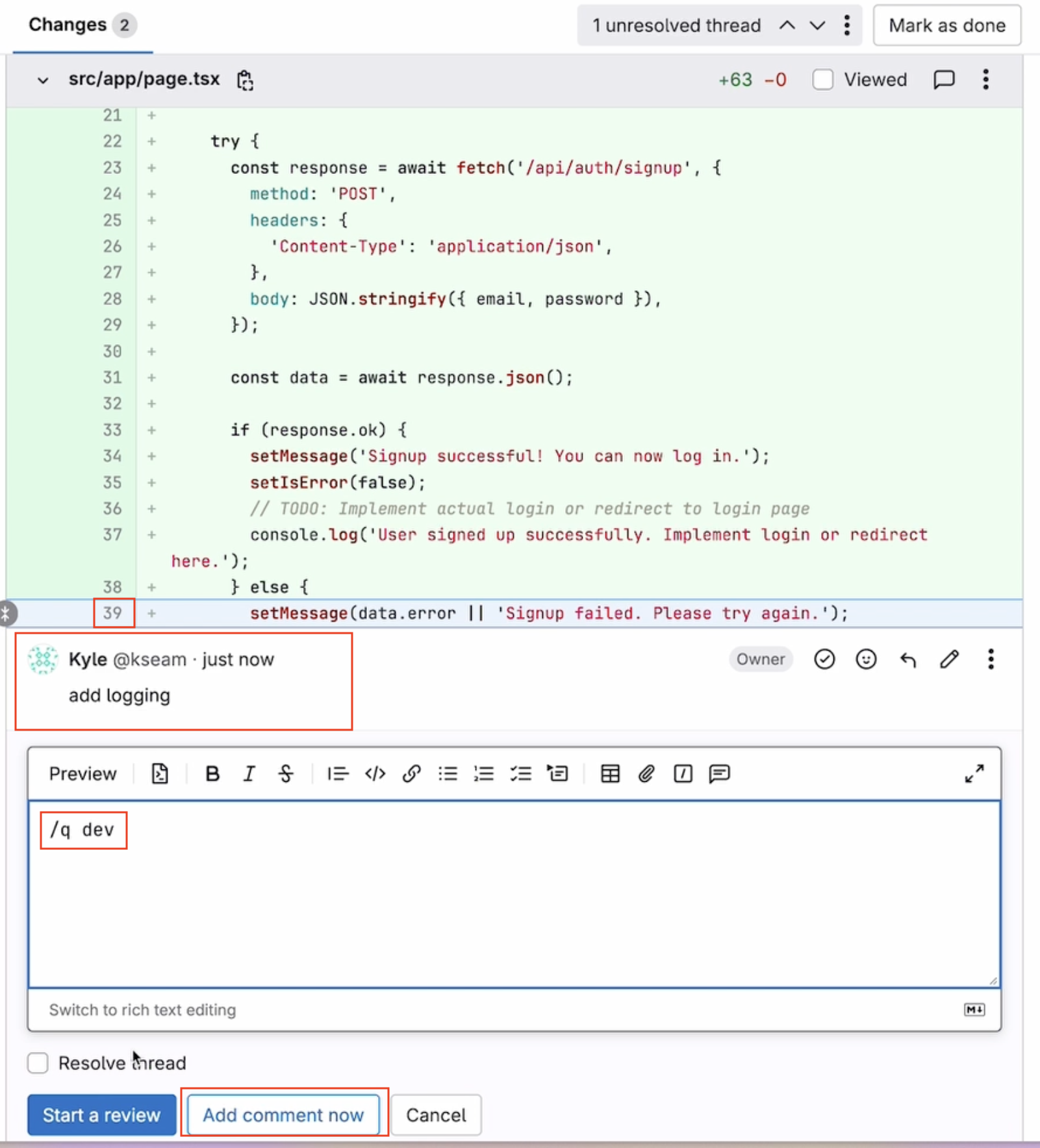
Task: Click the TODO comment code line
Action: click(x=530, y=508)
